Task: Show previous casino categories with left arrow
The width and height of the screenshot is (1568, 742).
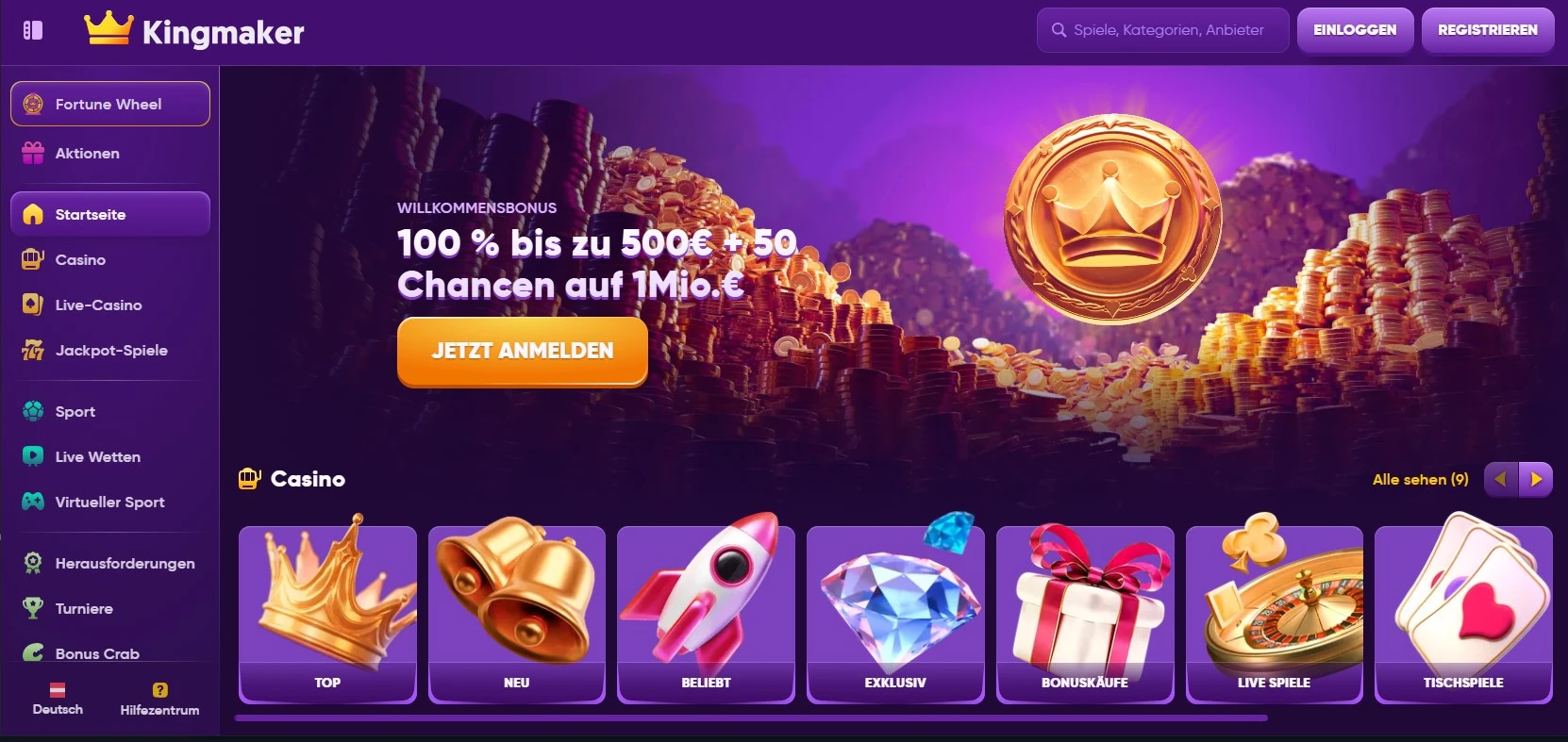Action: coord(1501,479)
